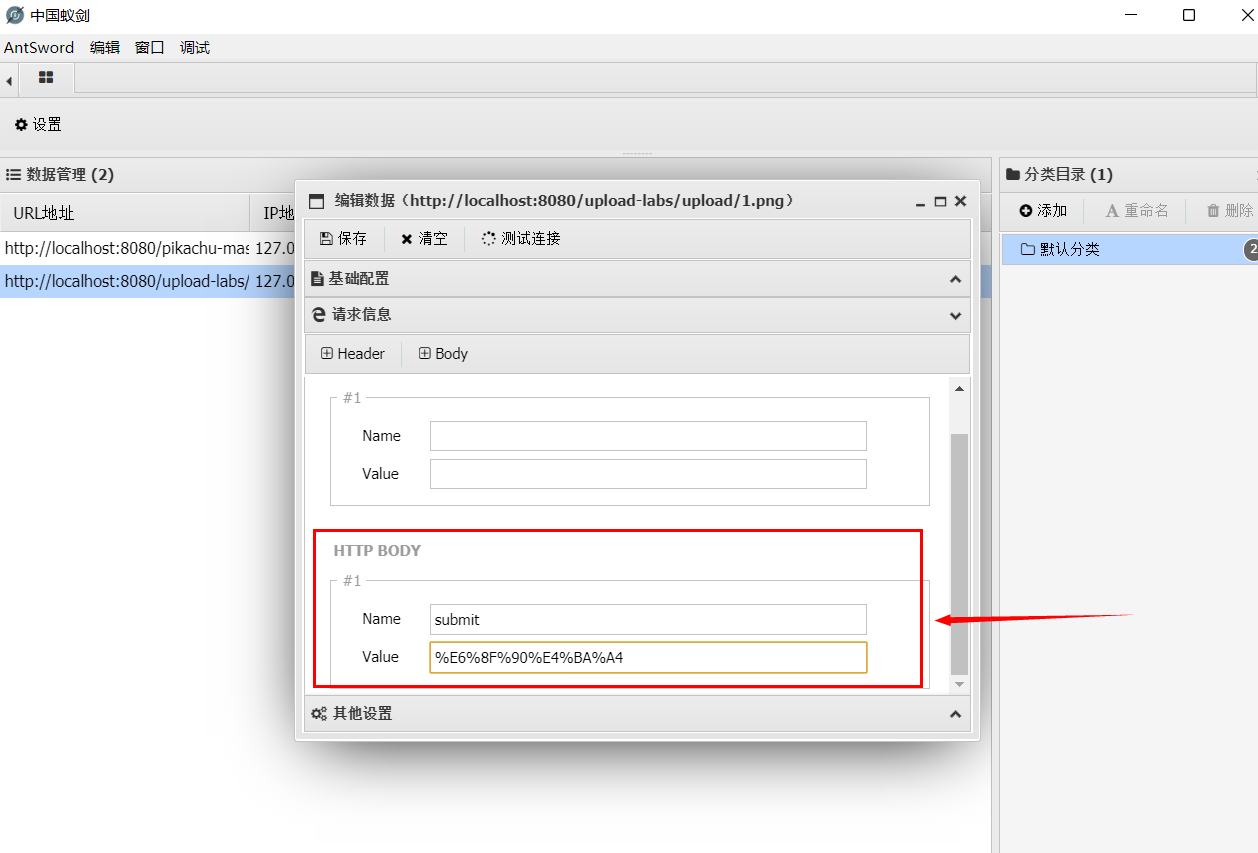Click the dialog vertical scrollbar thumb
Image resolution: width=1258 pixels, height=853 pixels.
(959, 553)
